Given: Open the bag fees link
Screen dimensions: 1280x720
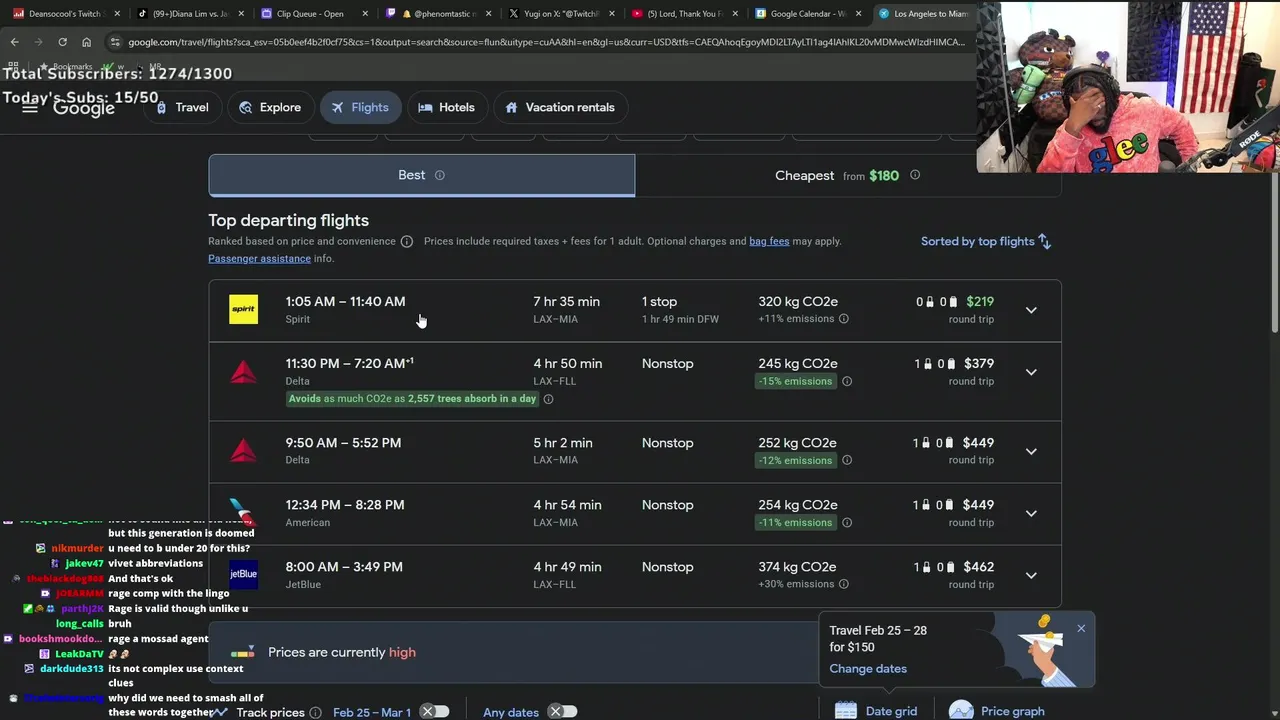Looking at the screenshot, I should 769,241.
